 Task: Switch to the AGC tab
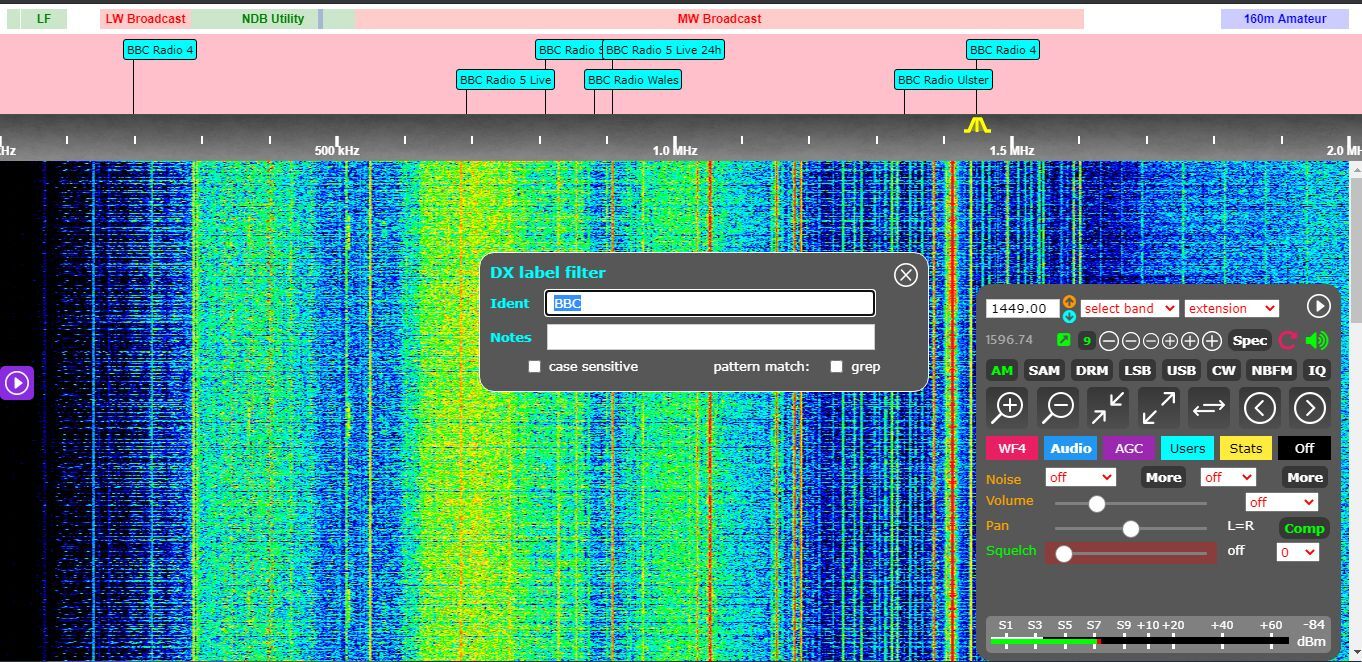[1128, 448]
